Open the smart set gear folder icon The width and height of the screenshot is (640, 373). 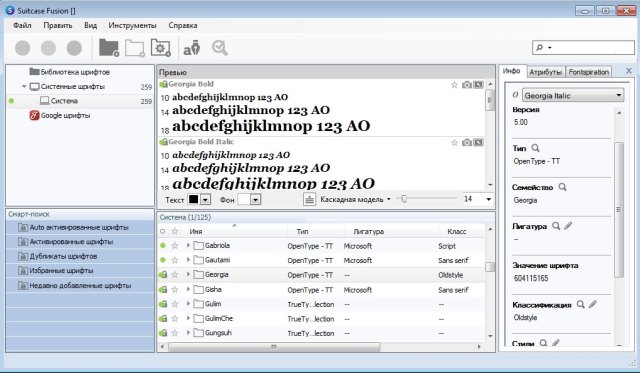pos(160,48)
